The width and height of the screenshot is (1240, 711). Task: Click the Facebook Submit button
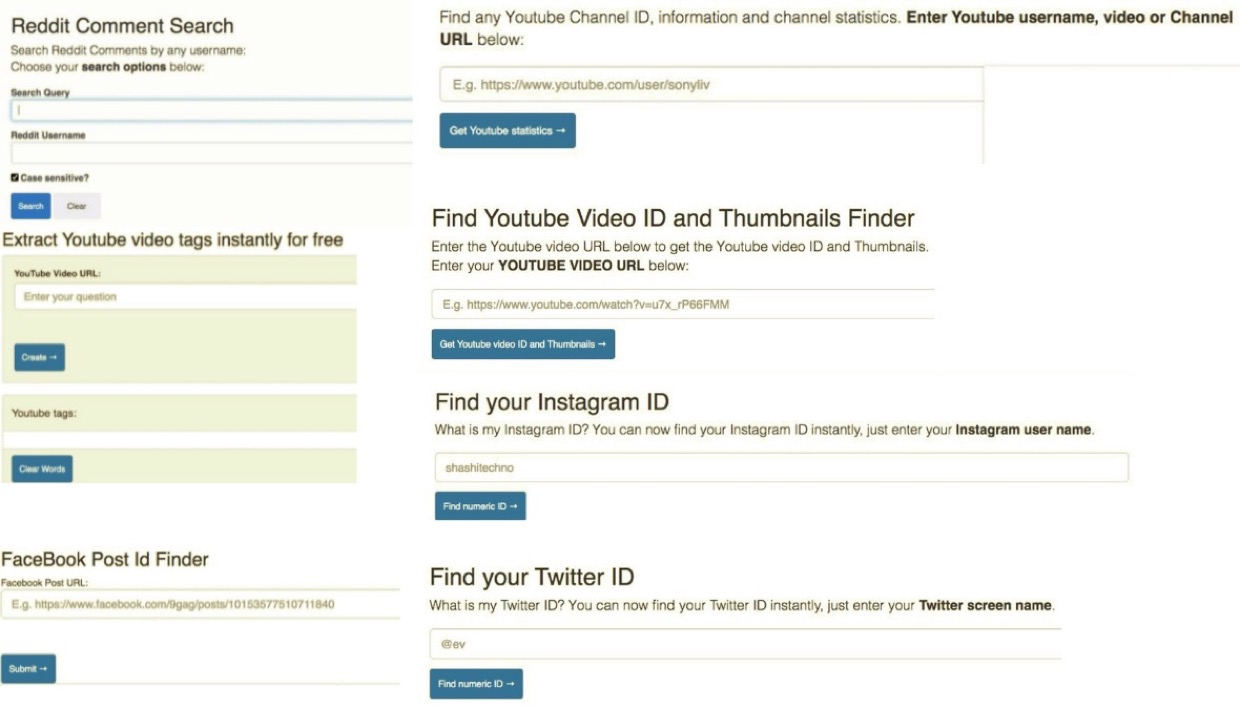(x=28, y=669)
